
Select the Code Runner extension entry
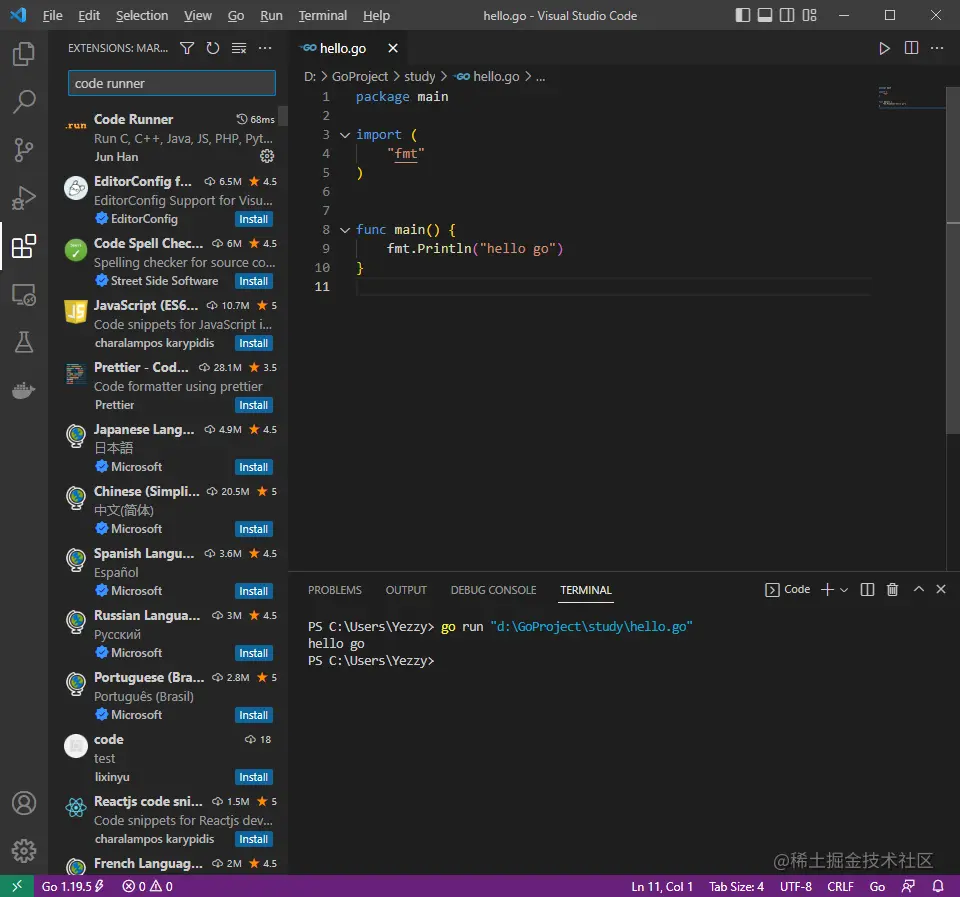[168, 138]
